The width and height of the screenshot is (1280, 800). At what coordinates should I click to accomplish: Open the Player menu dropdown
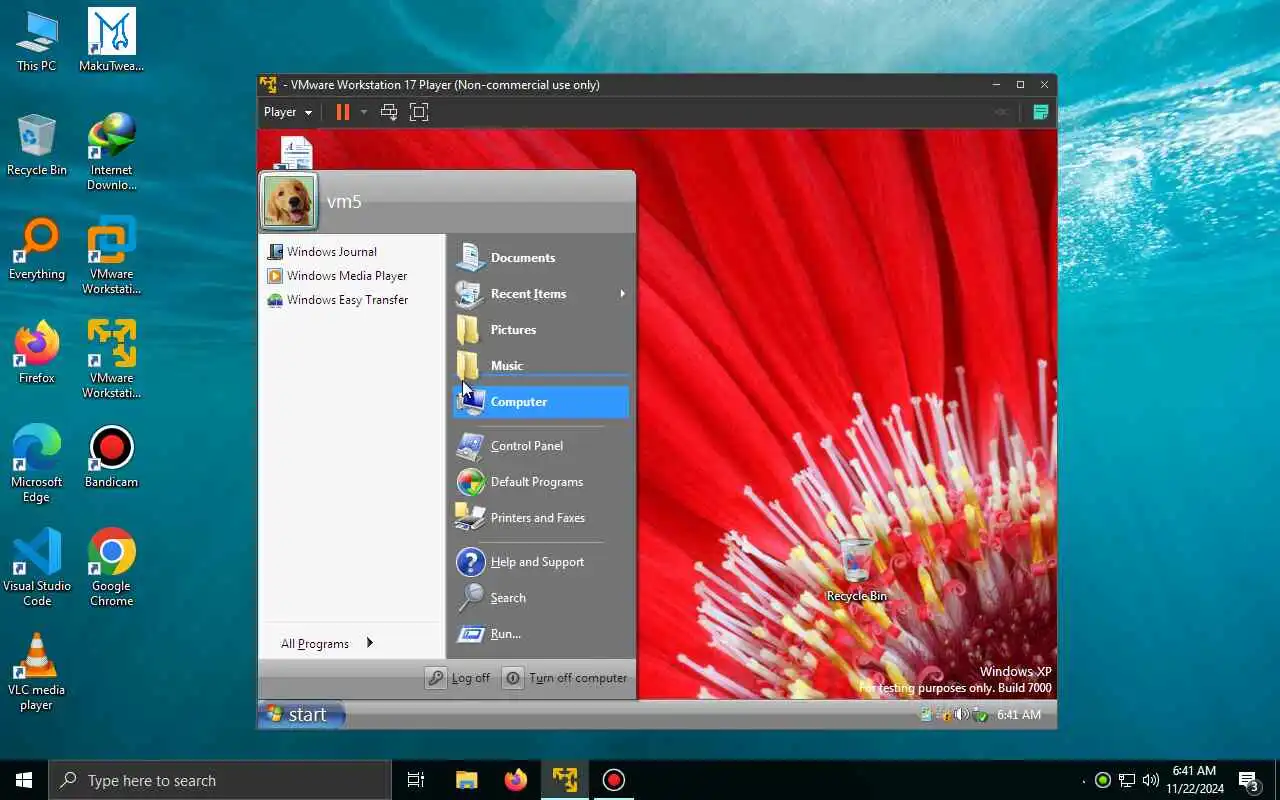(288, 112)
